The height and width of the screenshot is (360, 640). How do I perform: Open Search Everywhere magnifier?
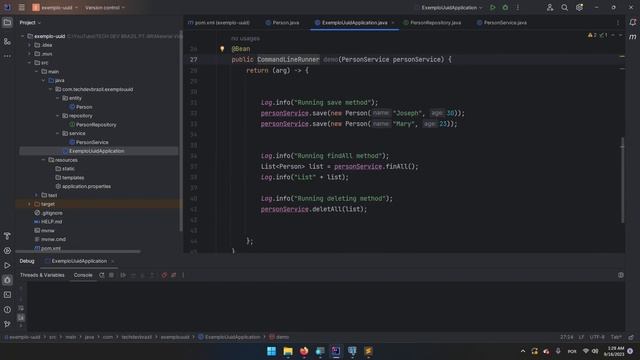tap(564, 7)
